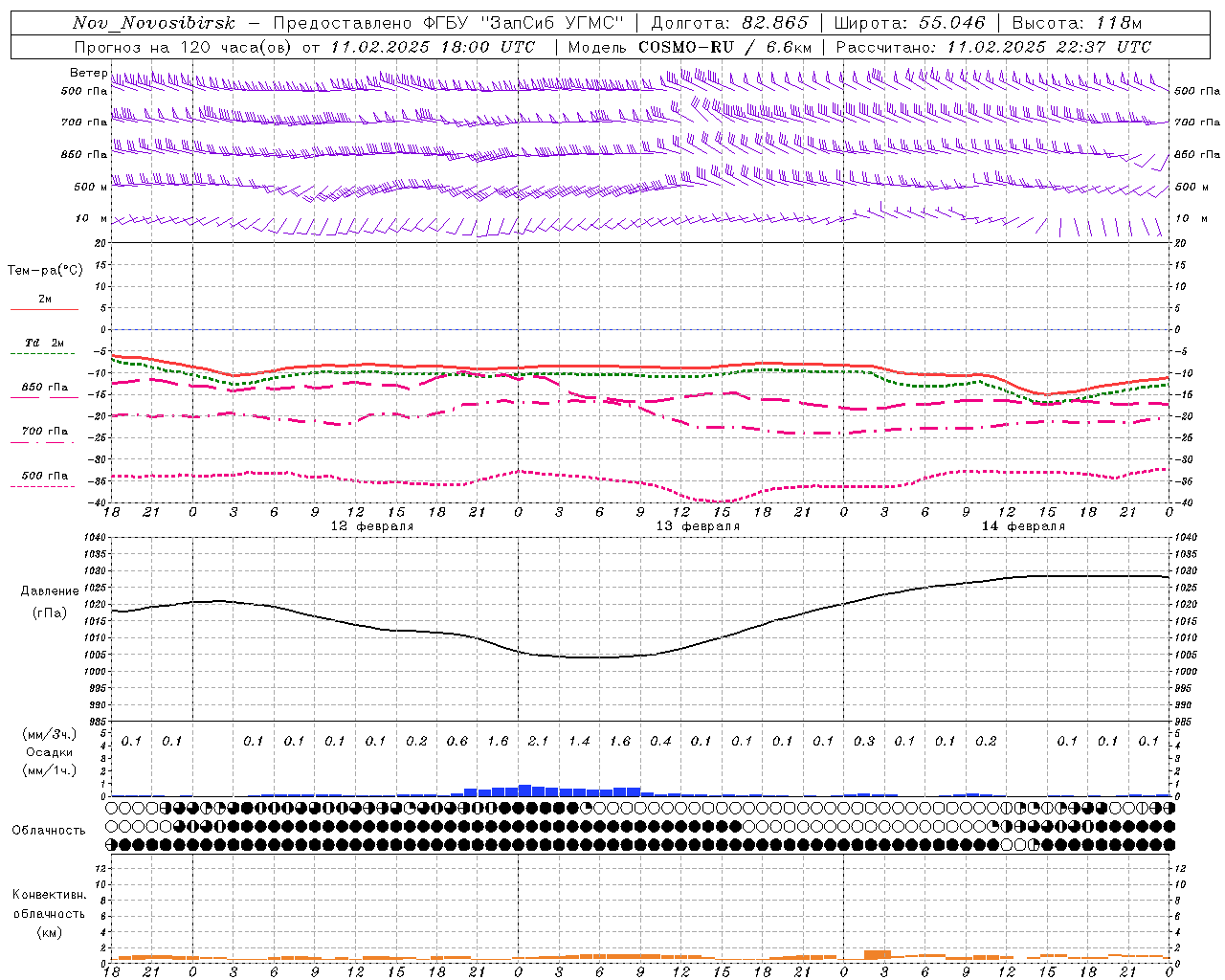
Task: Click the 13 февраля date label
Action: pyautogui.click(x=698, y=526)
